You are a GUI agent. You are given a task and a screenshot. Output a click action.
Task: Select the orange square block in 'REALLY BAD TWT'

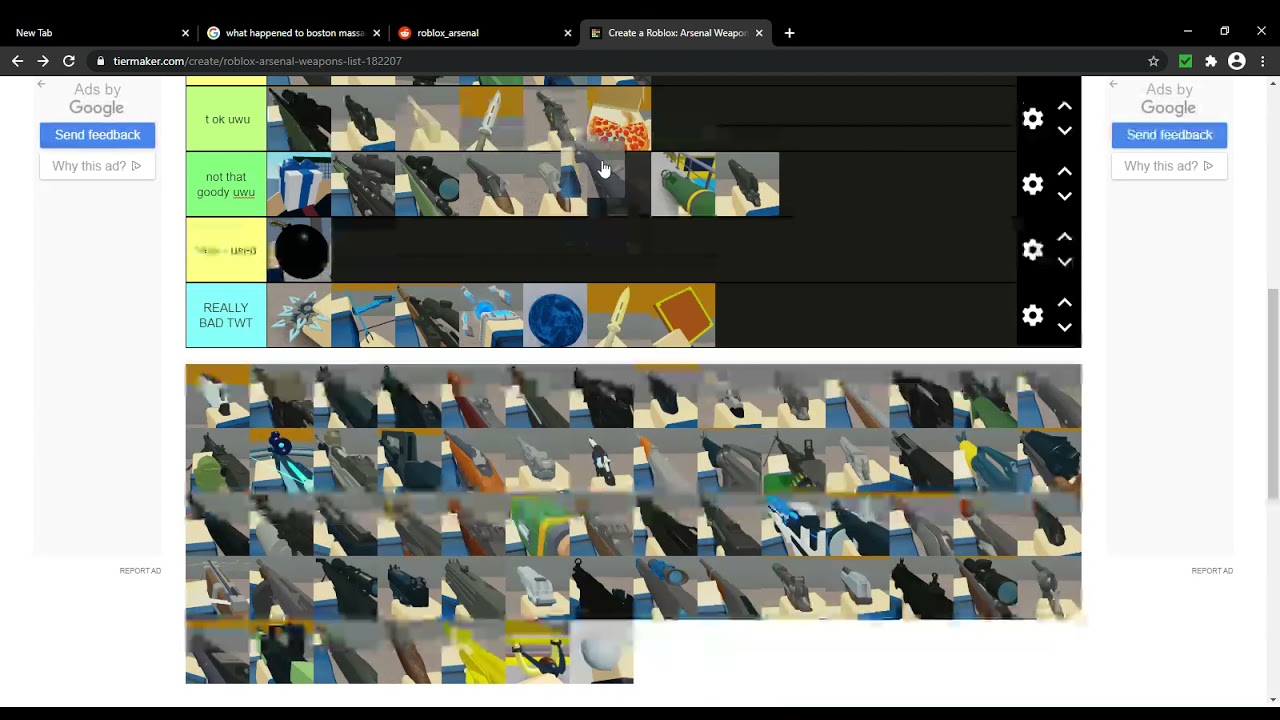pyautogui.click(x=683, y=315)
